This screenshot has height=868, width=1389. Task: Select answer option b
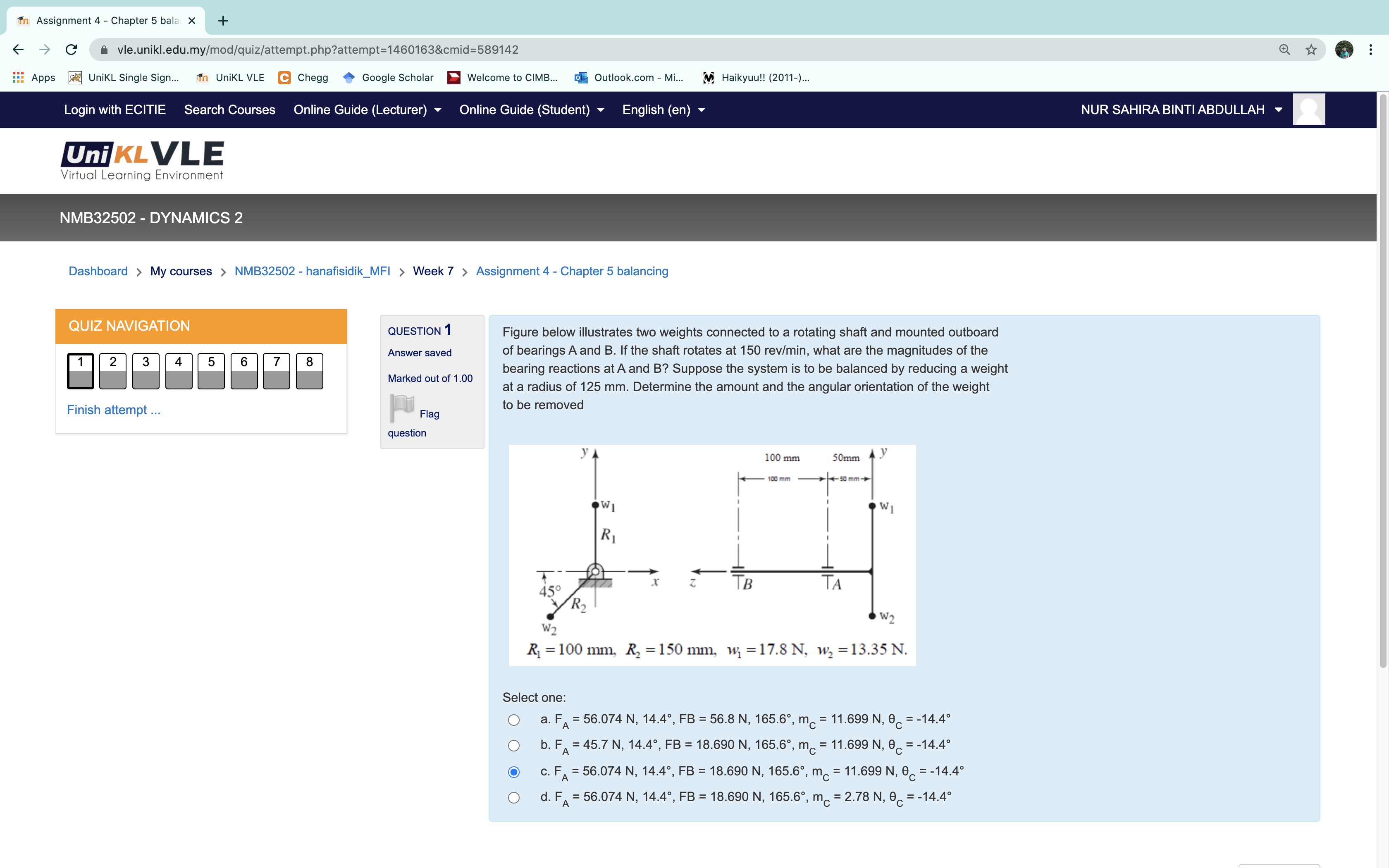coord(514,746)
